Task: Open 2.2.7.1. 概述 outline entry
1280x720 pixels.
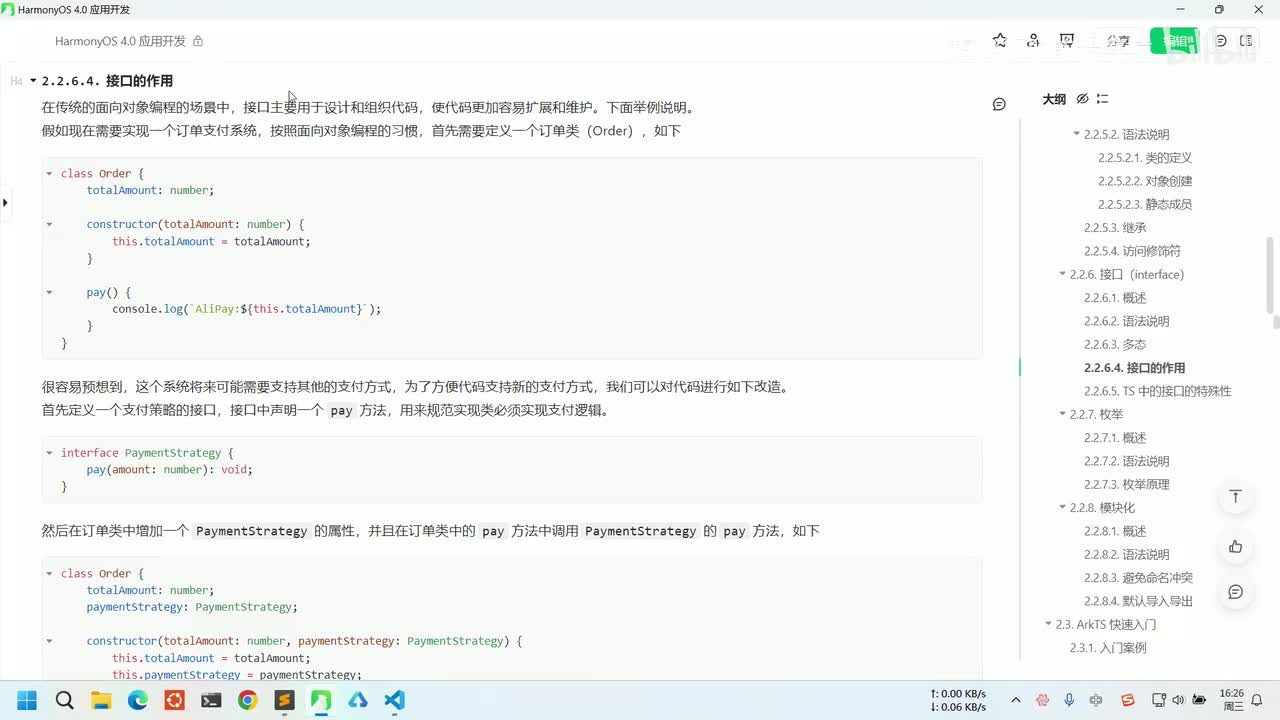Action: click(x=1115, y=438)
